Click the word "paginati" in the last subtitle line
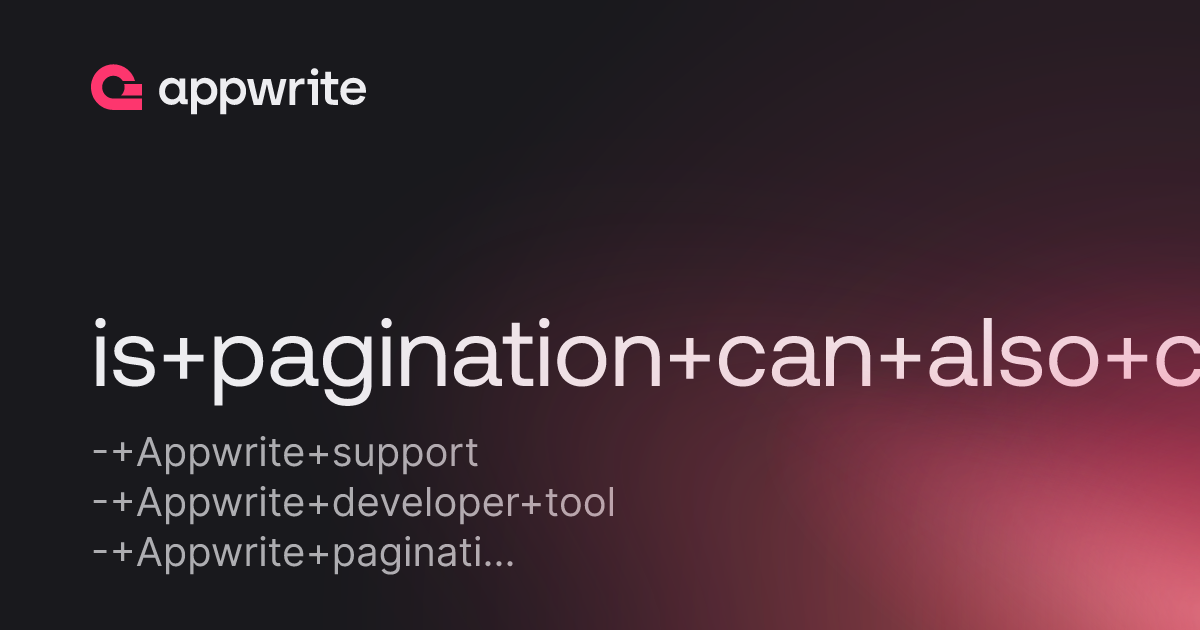1200x630 pixels. pos(407,556)
